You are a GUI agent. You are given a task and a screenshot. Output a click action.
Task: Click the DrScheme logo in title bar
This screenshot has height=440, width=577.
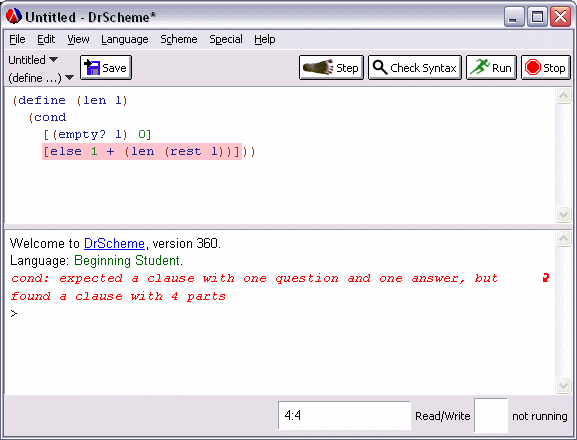14,17
